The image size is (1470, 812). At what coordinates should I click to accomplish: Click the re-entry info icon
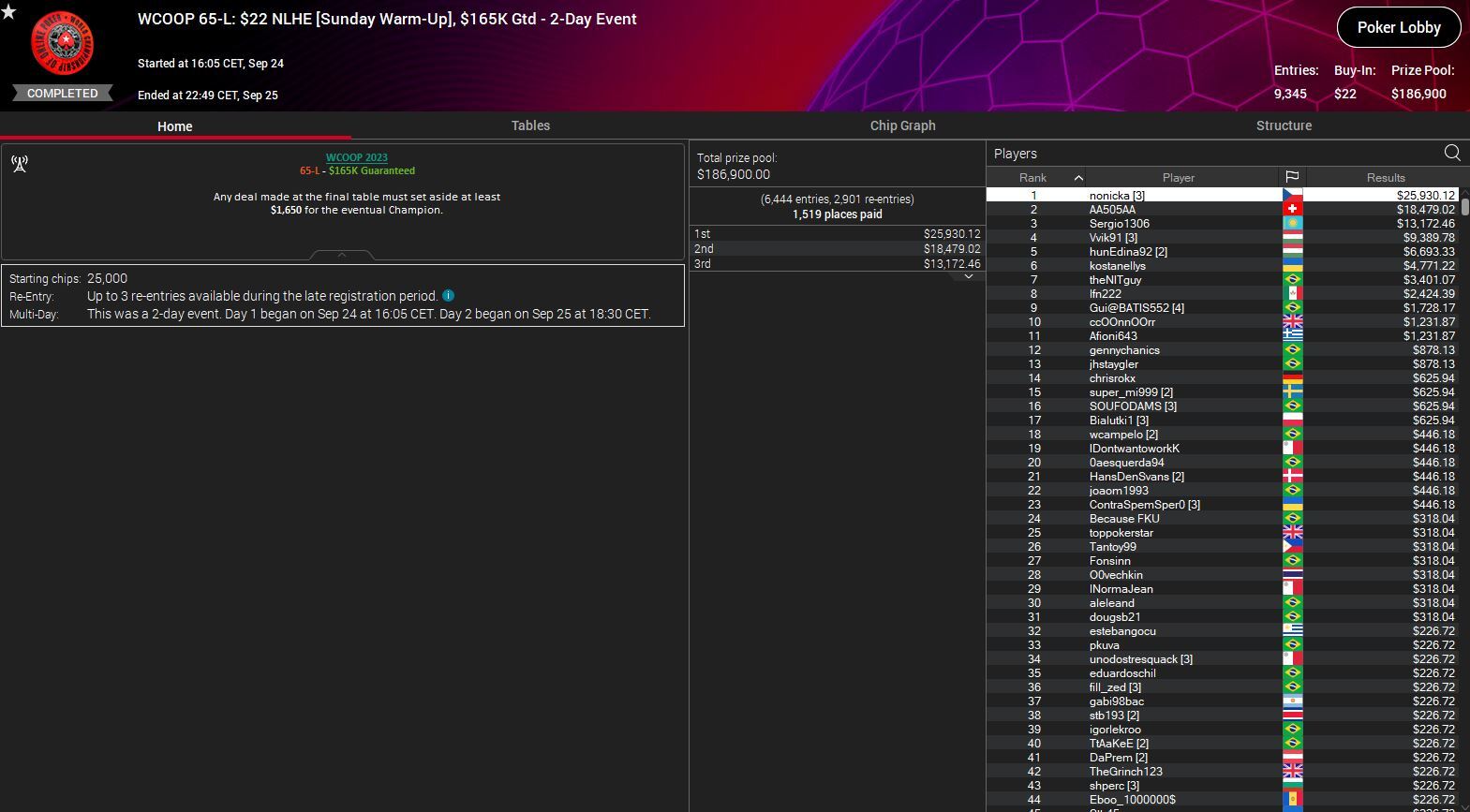[449, 295]
